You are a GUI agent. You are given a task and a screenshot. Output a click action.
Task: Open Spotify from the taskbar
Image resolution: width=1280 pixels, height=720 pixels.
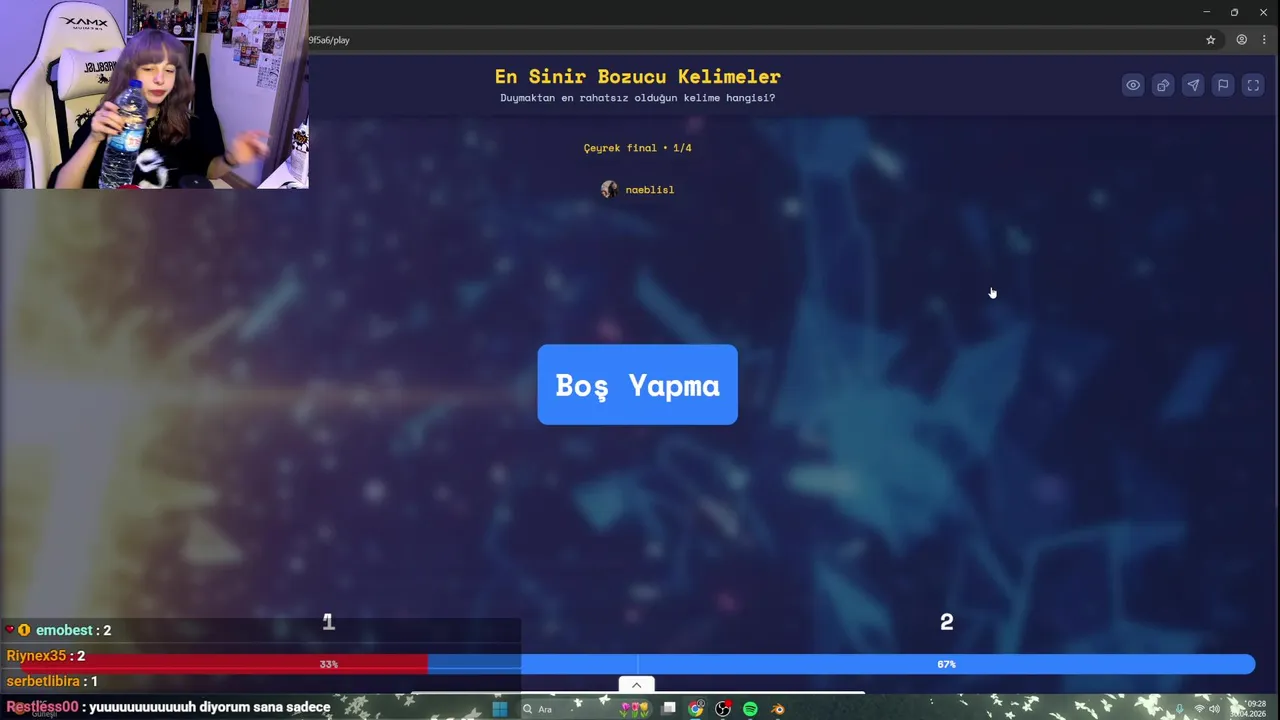750,709
